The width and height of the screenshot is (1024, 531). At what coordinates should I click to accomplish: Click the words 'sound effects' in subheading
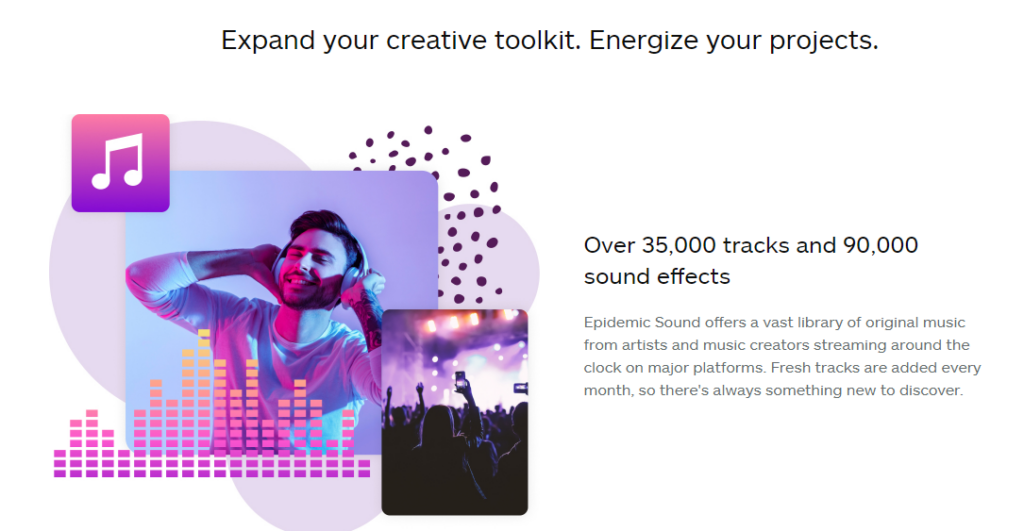point(657,277)
